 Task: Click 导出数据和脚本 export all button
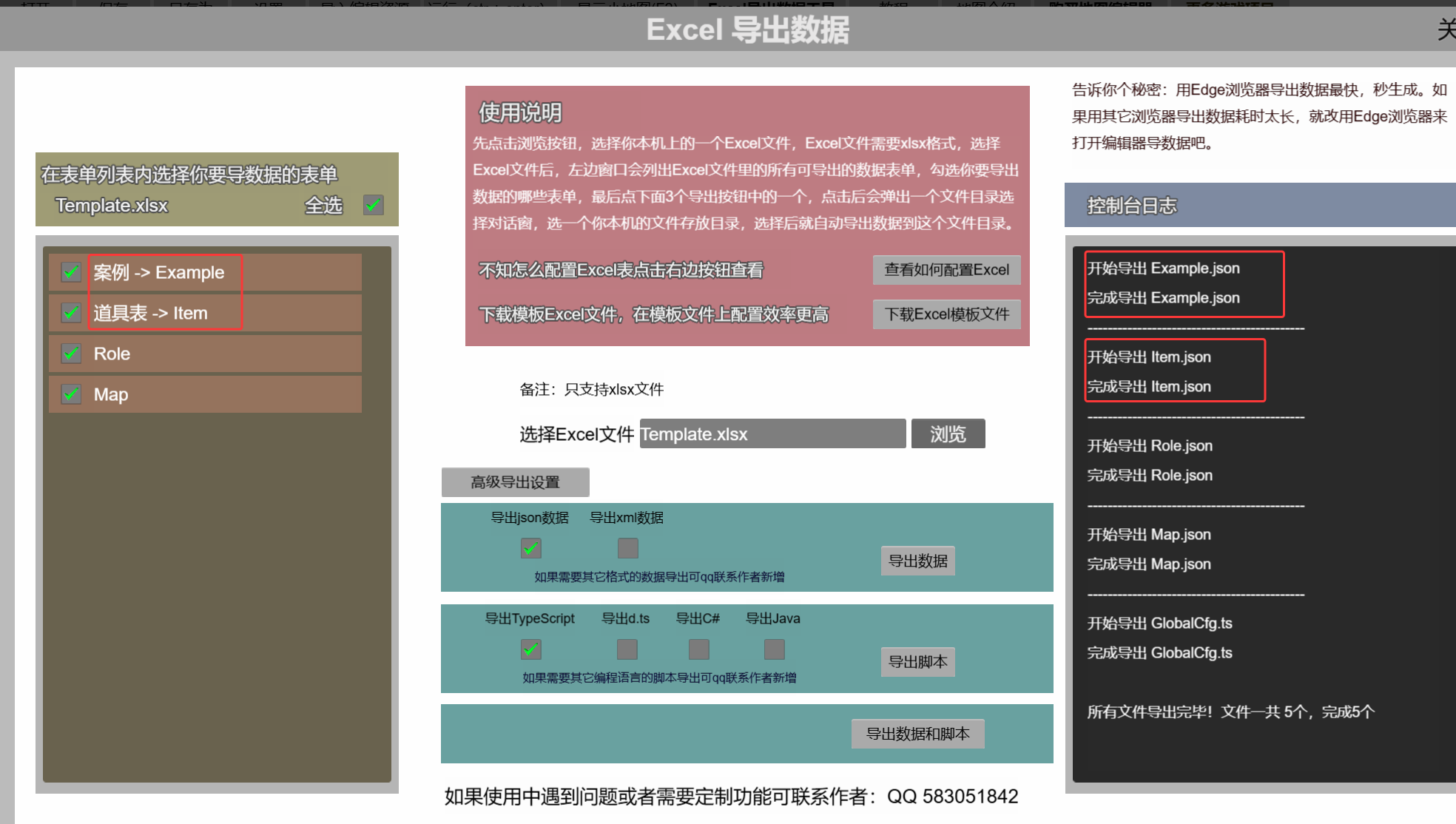tap(917, 734)
